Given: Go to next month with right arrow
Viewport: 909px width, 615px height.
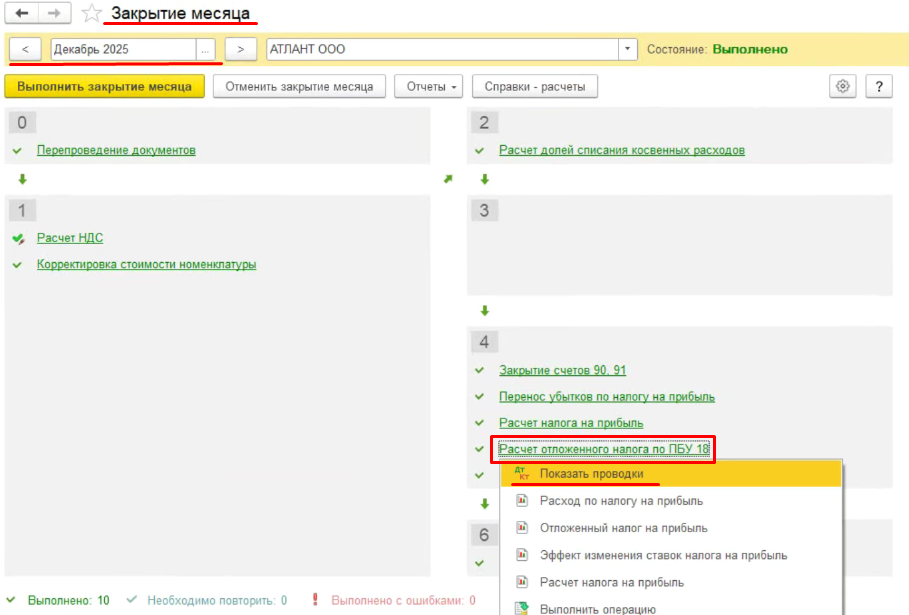Looking at the screenshot, I should pos(240,49).
